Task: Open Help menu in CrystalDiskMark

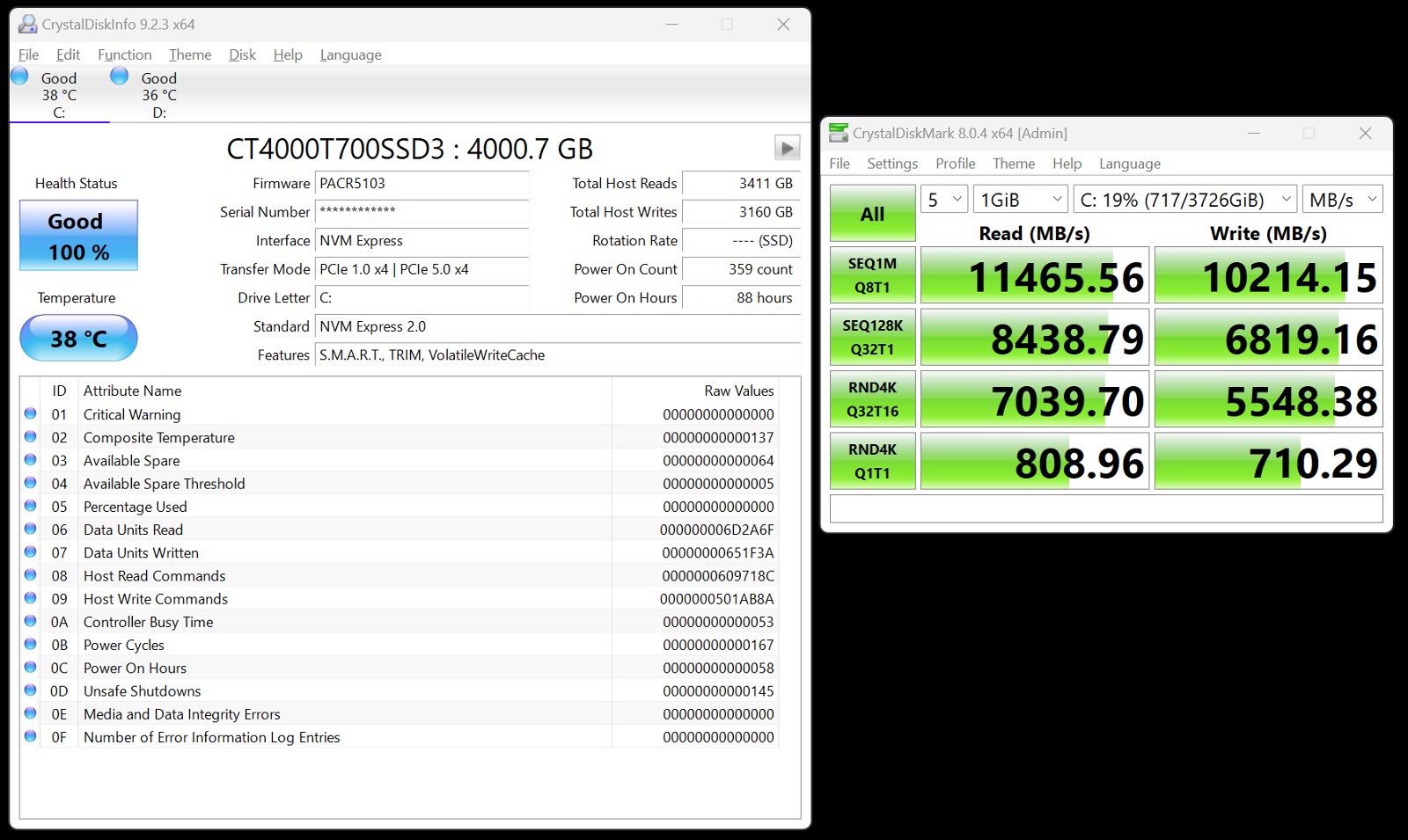Action: pos(1067,164)
